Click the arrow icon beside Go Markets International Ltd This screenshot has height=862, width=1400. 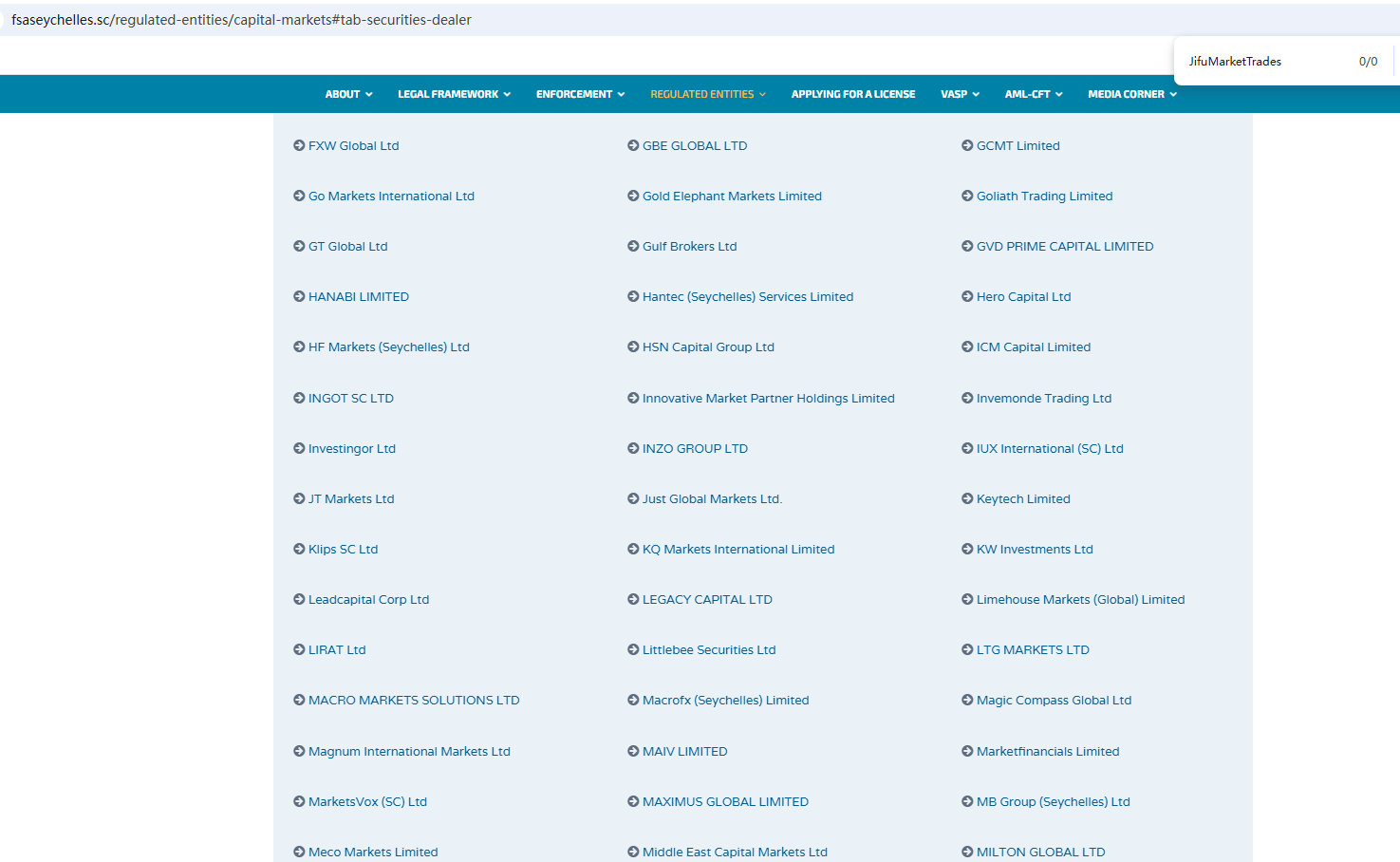click(x=299, y=196)
